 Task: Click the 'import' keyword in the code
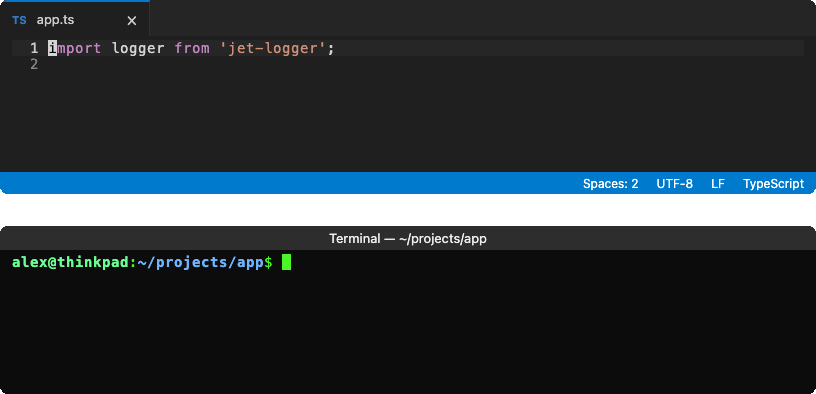pyautogui.click(x=74, y=48)
